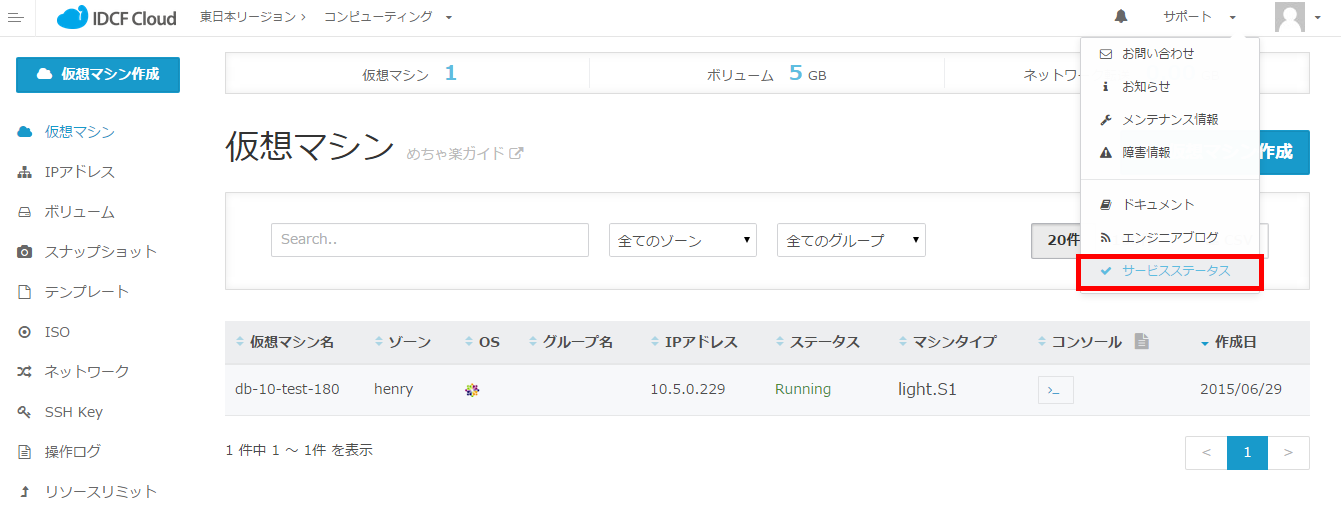Open the hamburger menu icon
This screenshot has width=1341, height=511.
point(15,18)
